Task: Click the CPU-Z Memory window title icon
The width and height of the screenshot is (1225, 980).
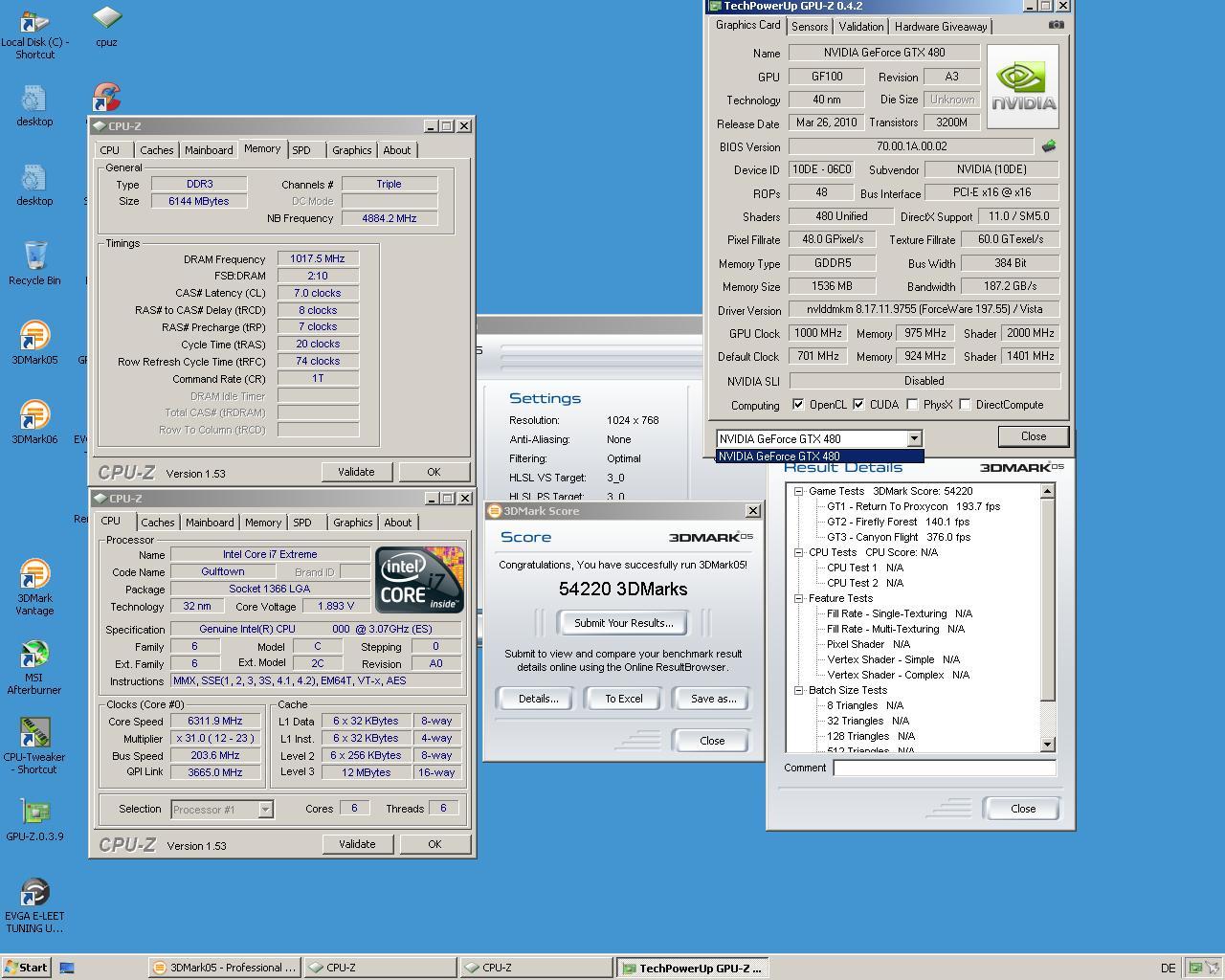Action: tap(100, 126)
